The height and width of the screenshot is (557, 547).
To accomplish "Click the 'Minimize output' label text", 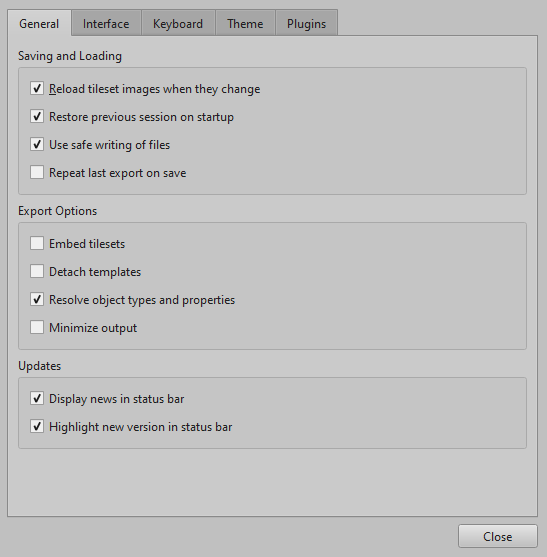I will pyautogui.click(x=93, y=328).
